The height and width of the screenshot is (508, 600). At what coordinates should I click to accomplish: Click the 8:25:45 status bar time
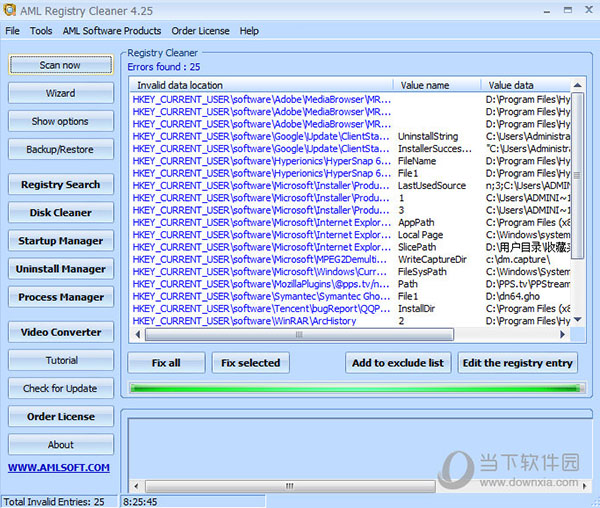[x=193, y=501]
